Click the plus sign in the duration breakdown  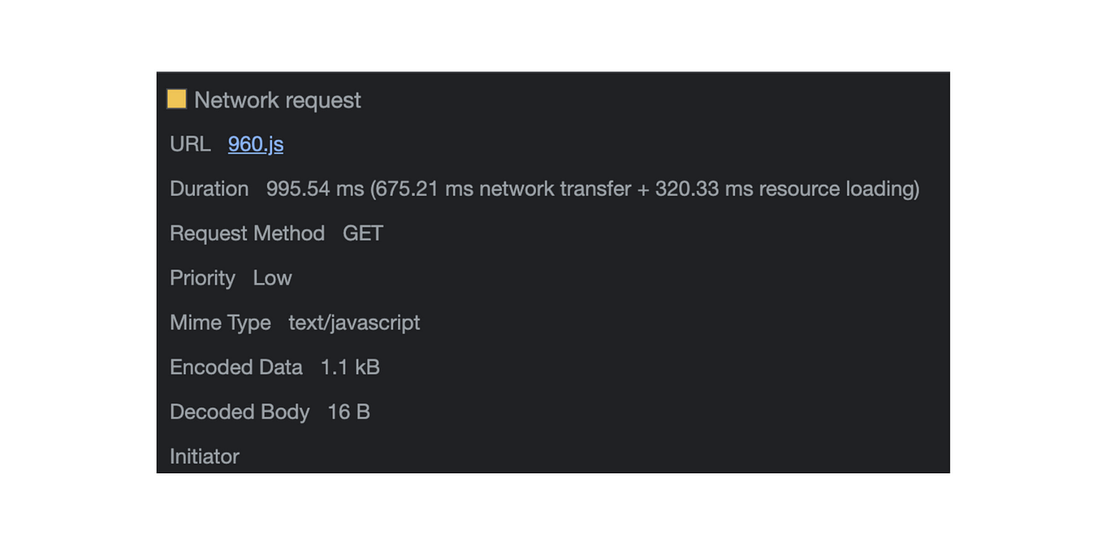pyautogui.click(x=643, y=189)
